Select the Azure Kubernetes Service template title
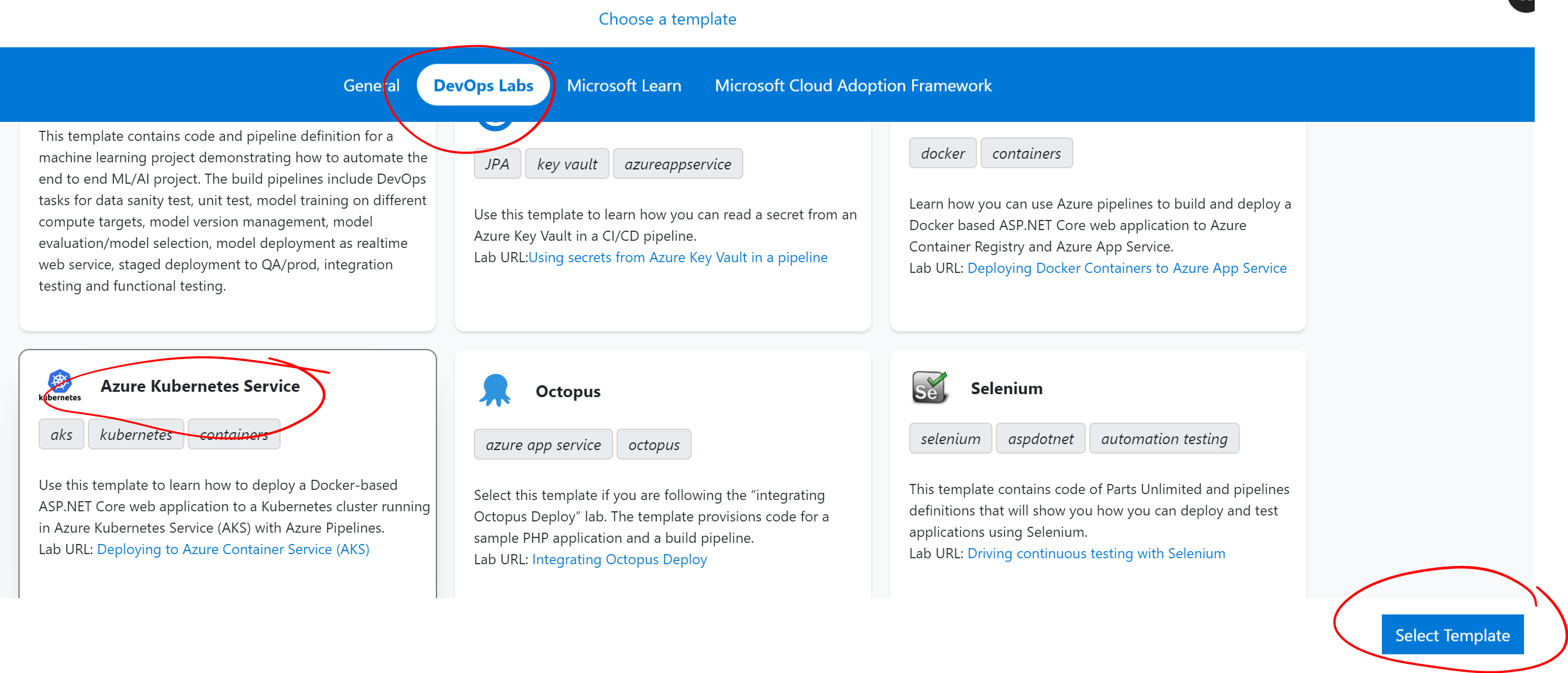Screen dimensions: 1568x673 pos(200,386)
